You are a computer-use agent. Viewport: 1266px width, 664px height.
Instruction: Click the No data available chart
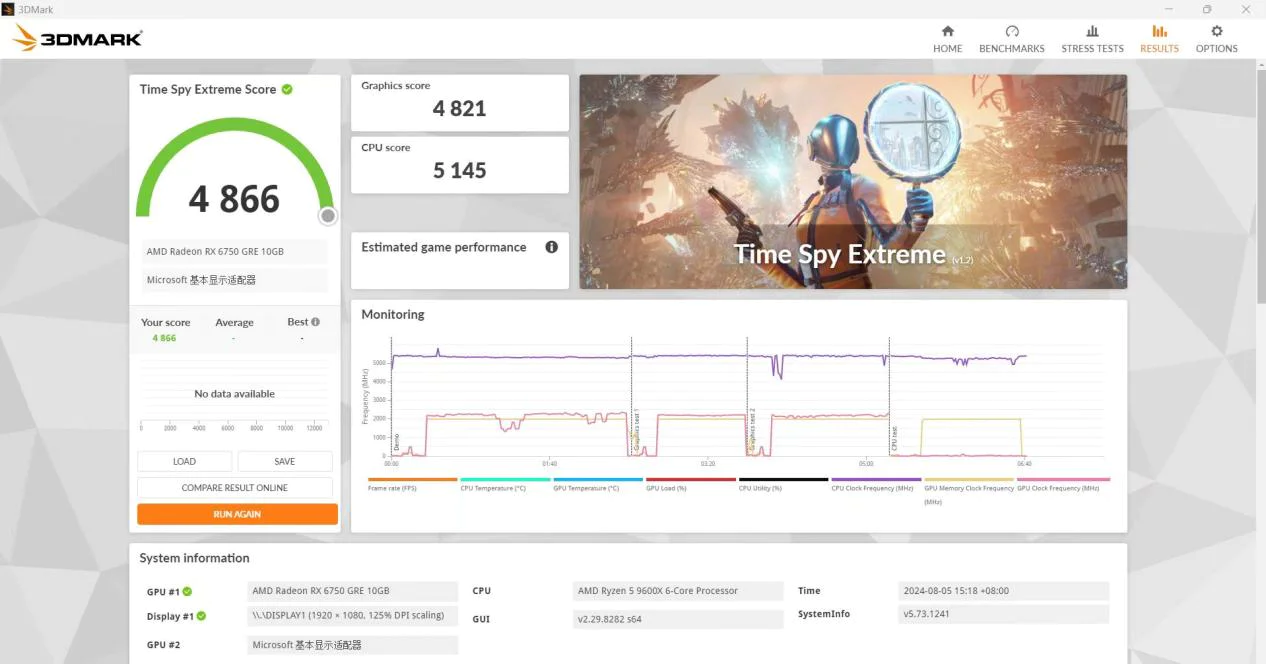point(234,394)
